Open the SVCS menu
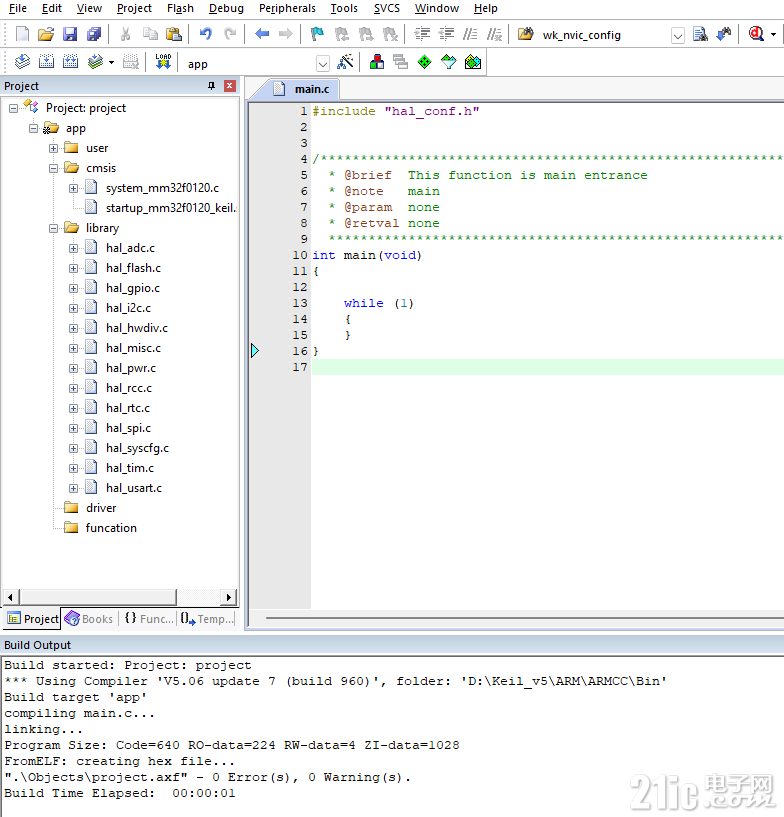Screen dimensions: 784x817 click(387, 8)
